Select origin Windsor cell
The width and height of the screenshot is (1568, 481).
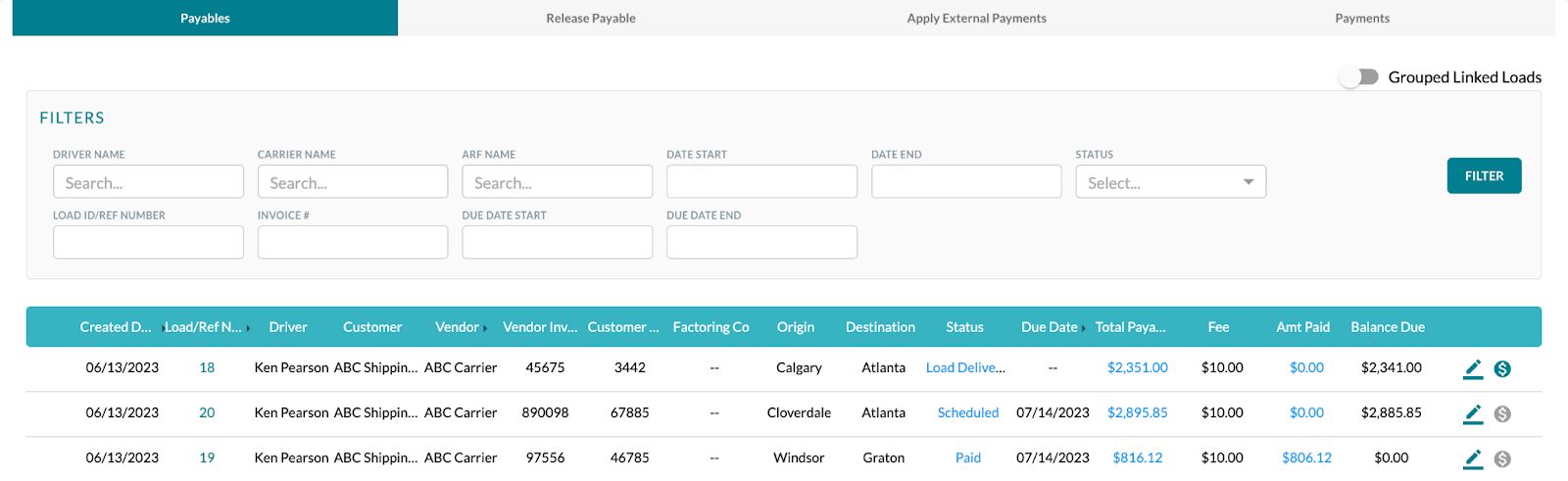click(799, 457)
